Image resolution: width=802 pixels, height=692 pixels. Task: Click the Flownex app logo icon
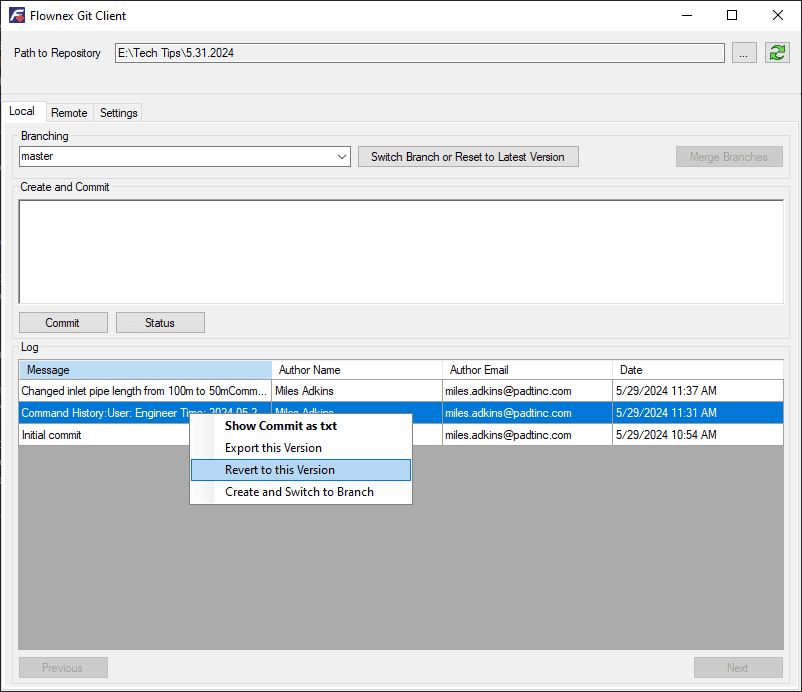click(x=17, y=15)
